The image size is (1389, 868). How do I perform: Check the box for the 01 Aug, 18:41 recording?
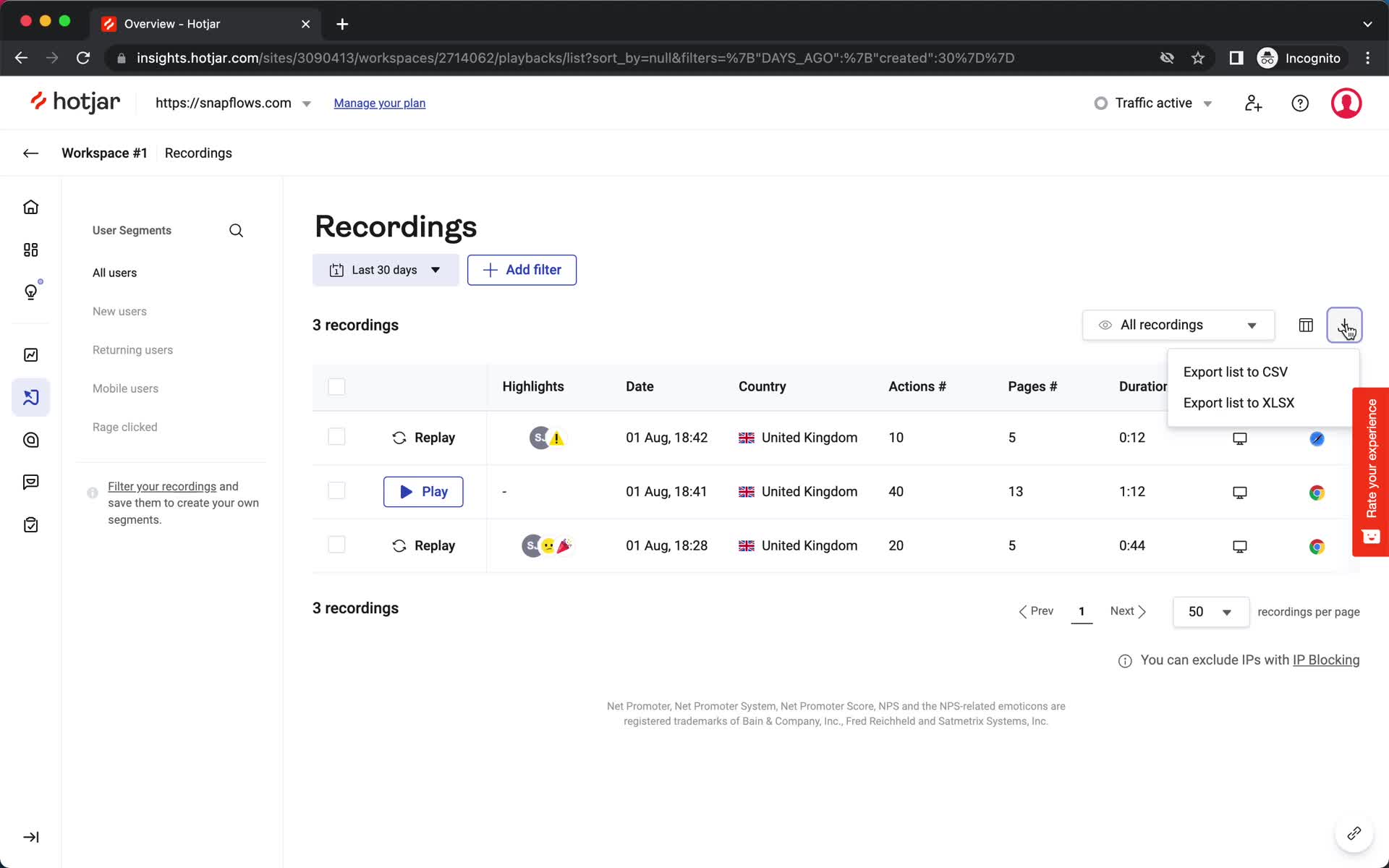pos(336,490)
